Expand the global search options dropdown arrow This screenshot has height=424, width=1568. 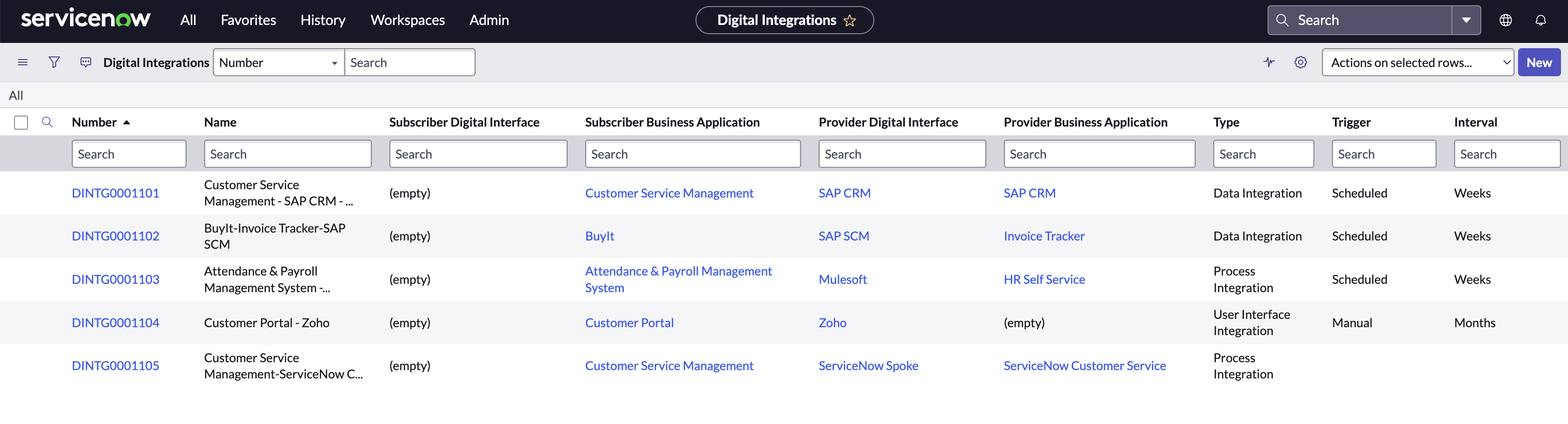pyautogui.click(x=1466, y=20)
